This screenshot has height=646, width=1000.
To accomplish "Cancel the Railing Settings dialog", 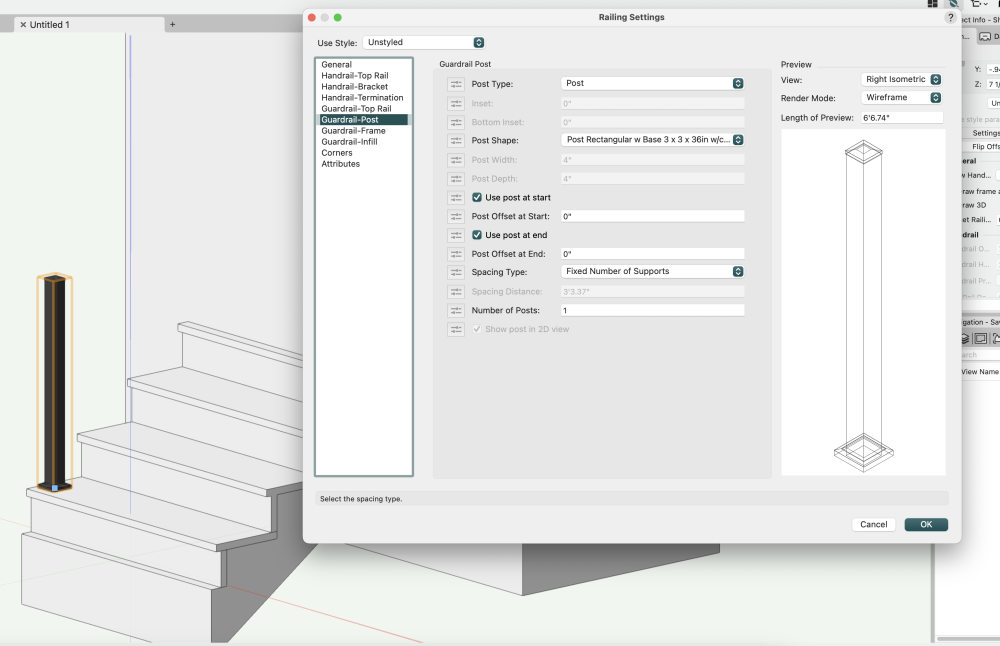I will coord(873,524).
